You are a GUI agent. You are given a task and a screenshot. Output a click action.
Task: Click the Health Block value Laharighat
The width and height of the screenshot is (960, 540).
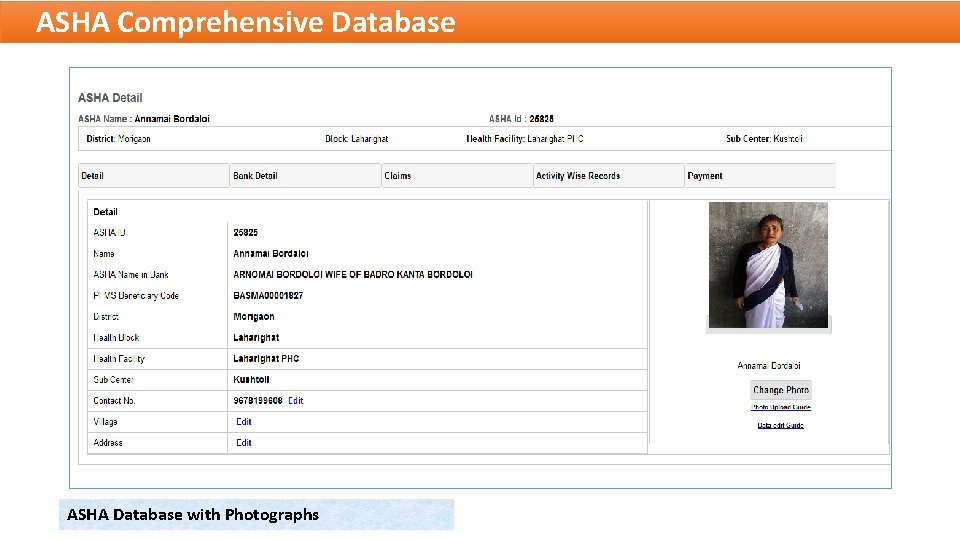pos(256,337)
